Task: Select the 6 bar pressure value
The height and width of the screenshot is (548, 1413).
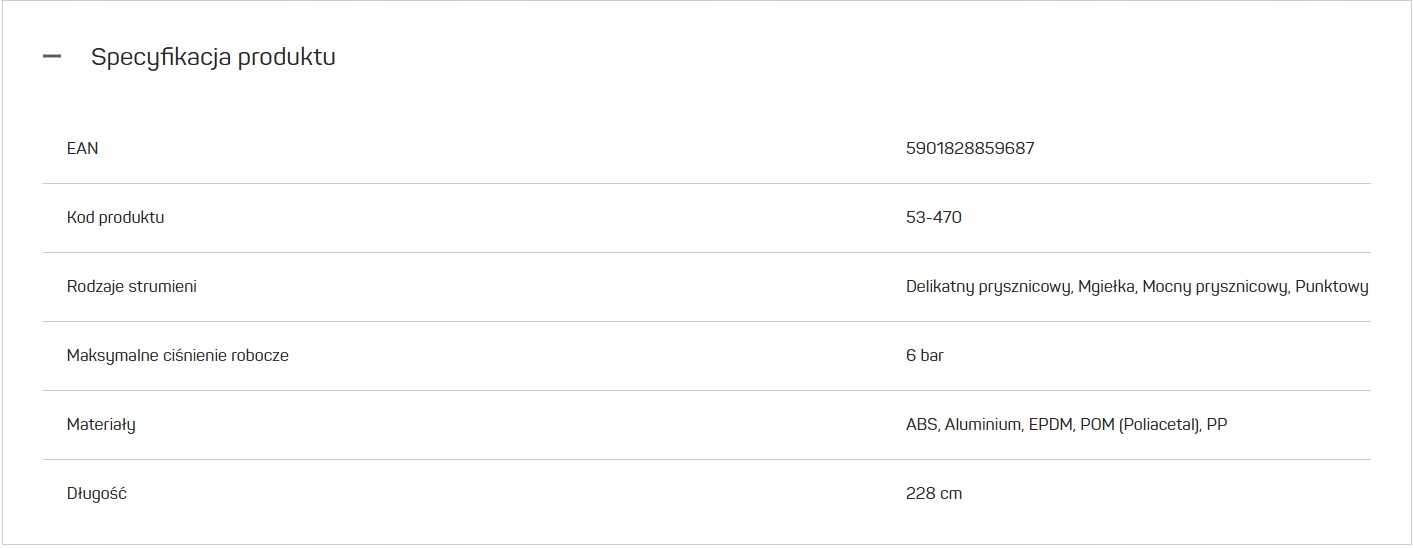Action: (x=924, y=355)
